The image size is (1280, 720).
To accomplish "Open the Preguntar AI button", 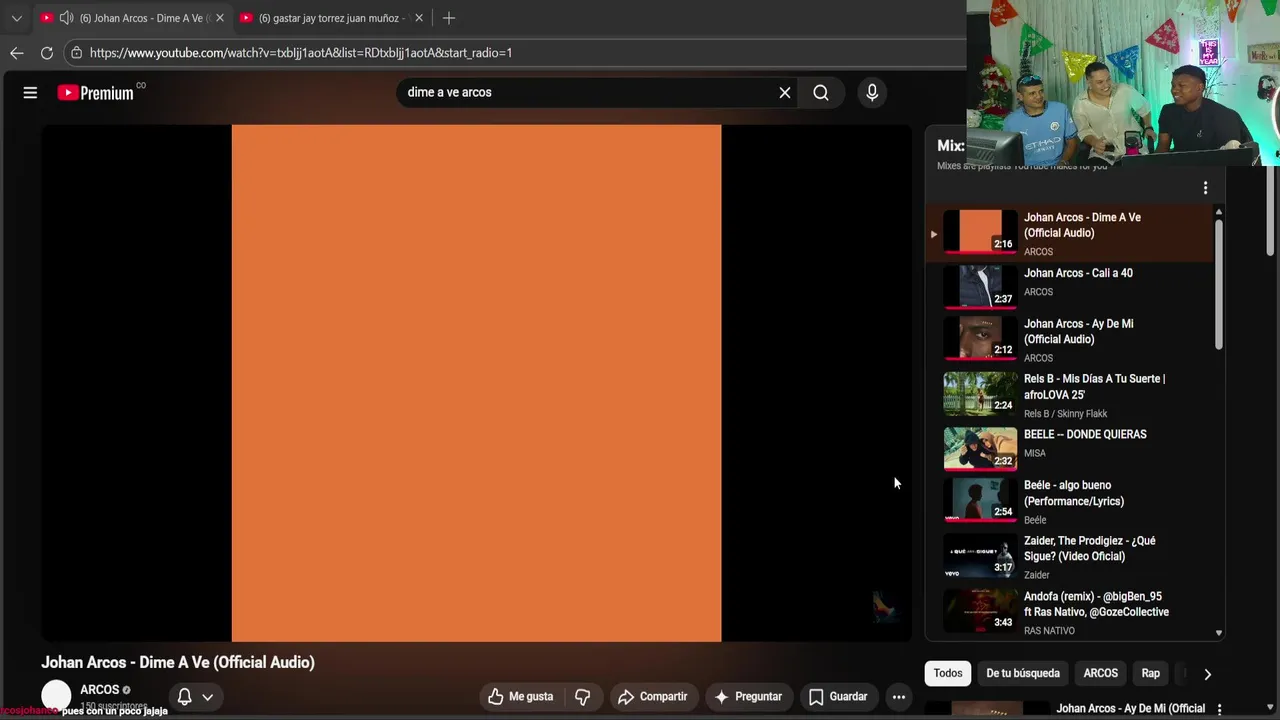I will [x=748, y=697].
